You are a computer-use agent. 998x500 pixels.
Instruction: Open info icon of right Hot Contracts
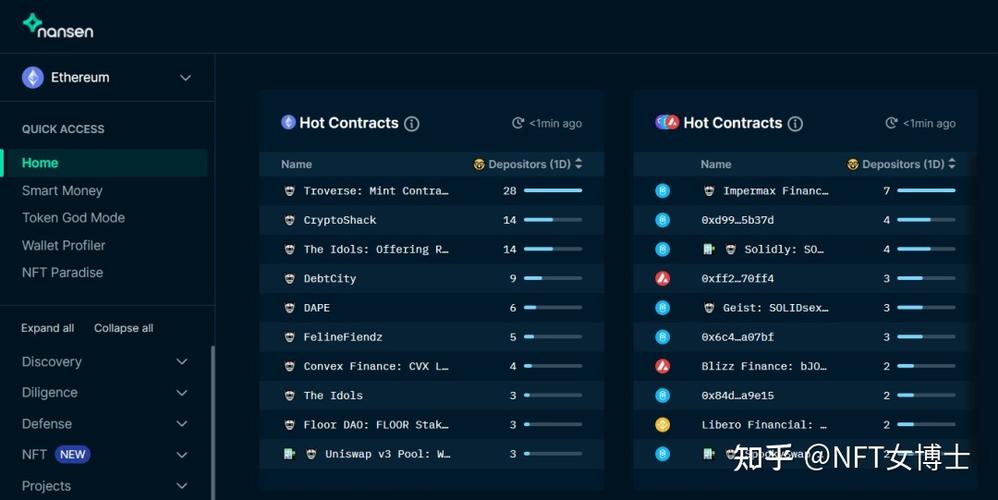pos(795,123)
